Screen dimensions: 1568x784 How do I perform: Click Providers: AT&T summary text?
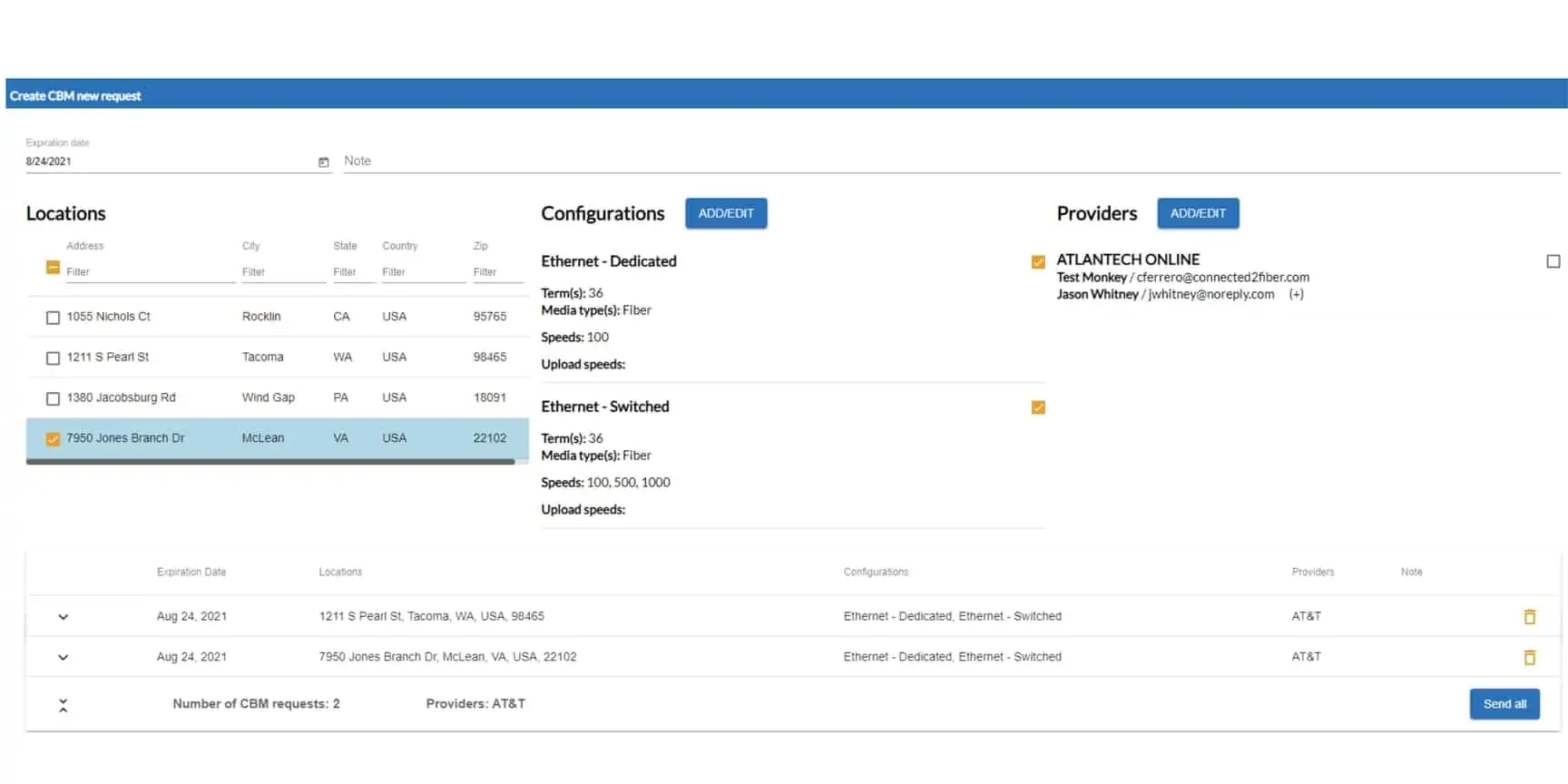[475, 704]
